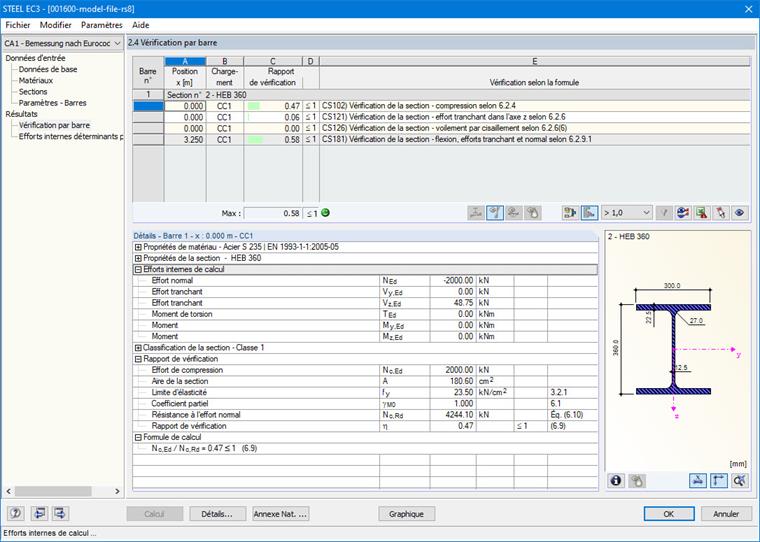The image size is (760, 542).
Task: Click the green bar in 0.58 ratio cell
Action: (255, 140)
